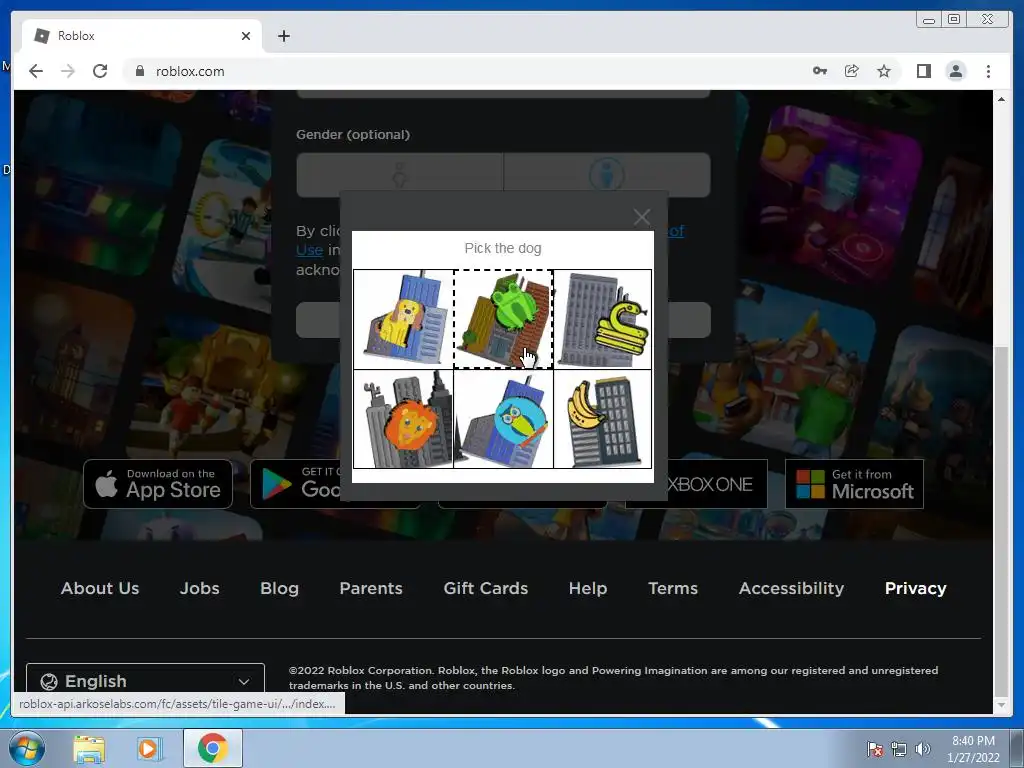Click scrollbar down arrow

[x=1001, y=705]
